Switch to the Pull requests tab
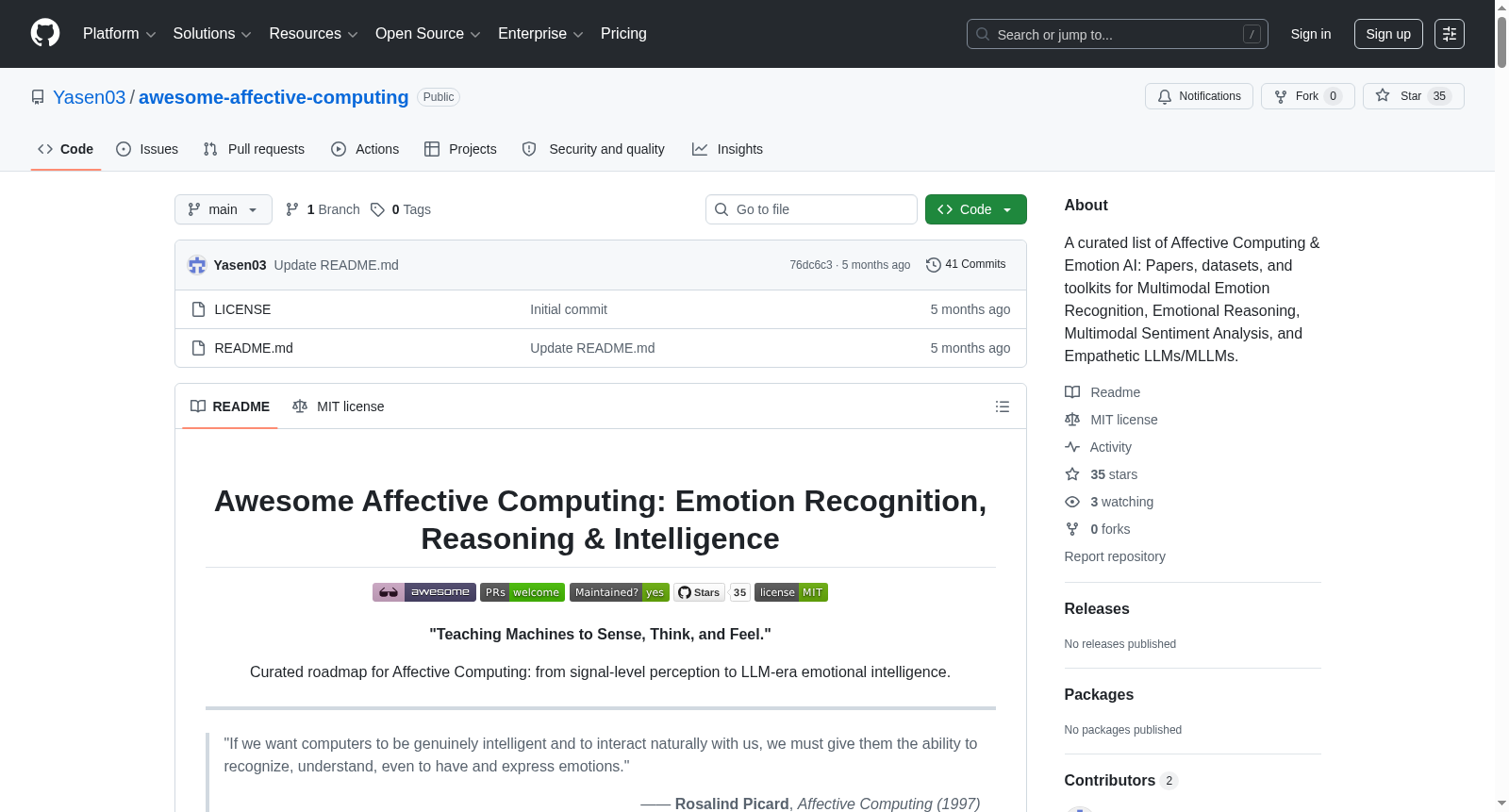Image resolution: width=1509 pixels, height=812 pixels. point(254,149)
